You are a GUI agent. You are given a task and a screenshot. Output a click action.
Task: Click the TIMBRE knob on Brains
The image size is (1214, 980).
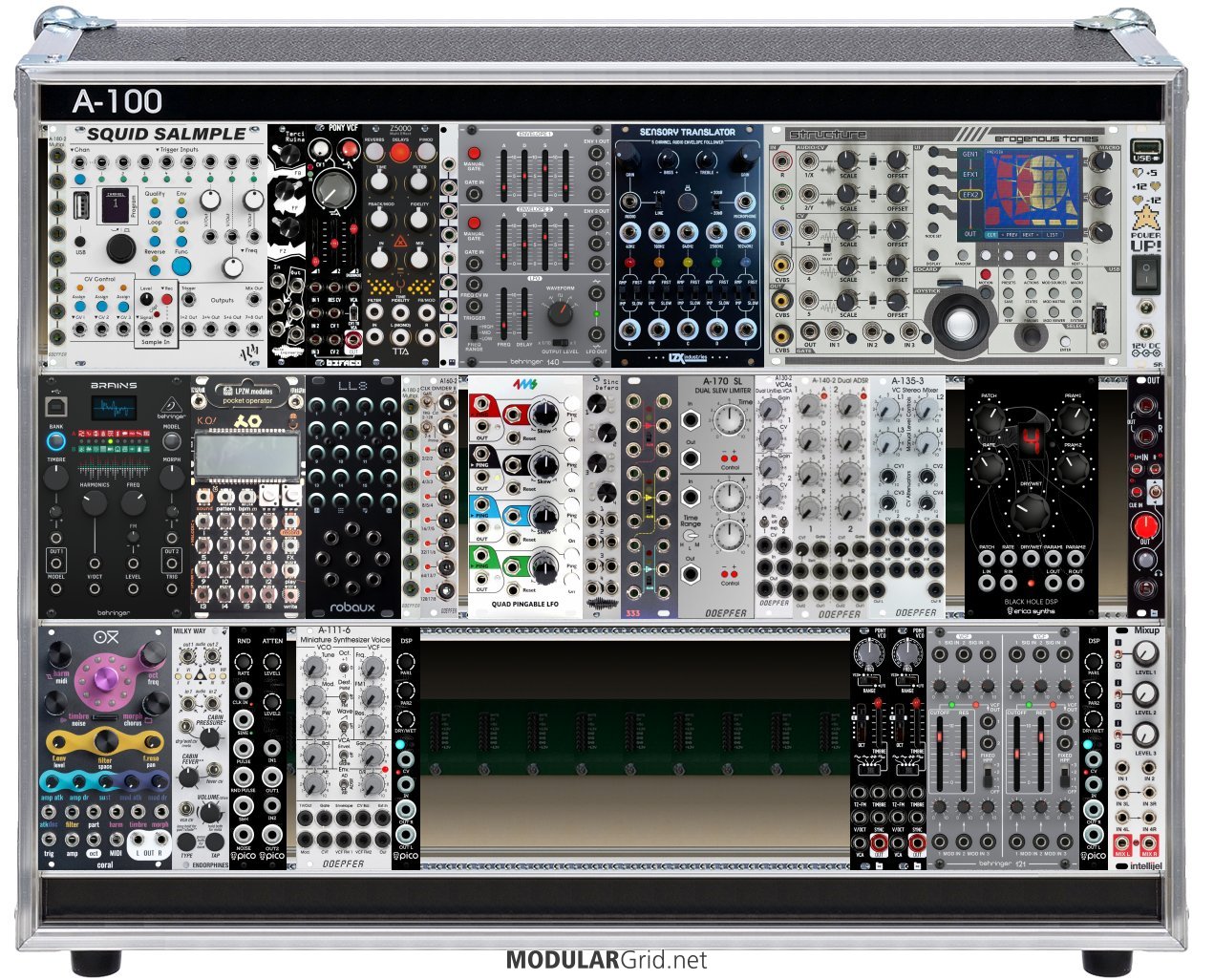[x=56, y=479]
